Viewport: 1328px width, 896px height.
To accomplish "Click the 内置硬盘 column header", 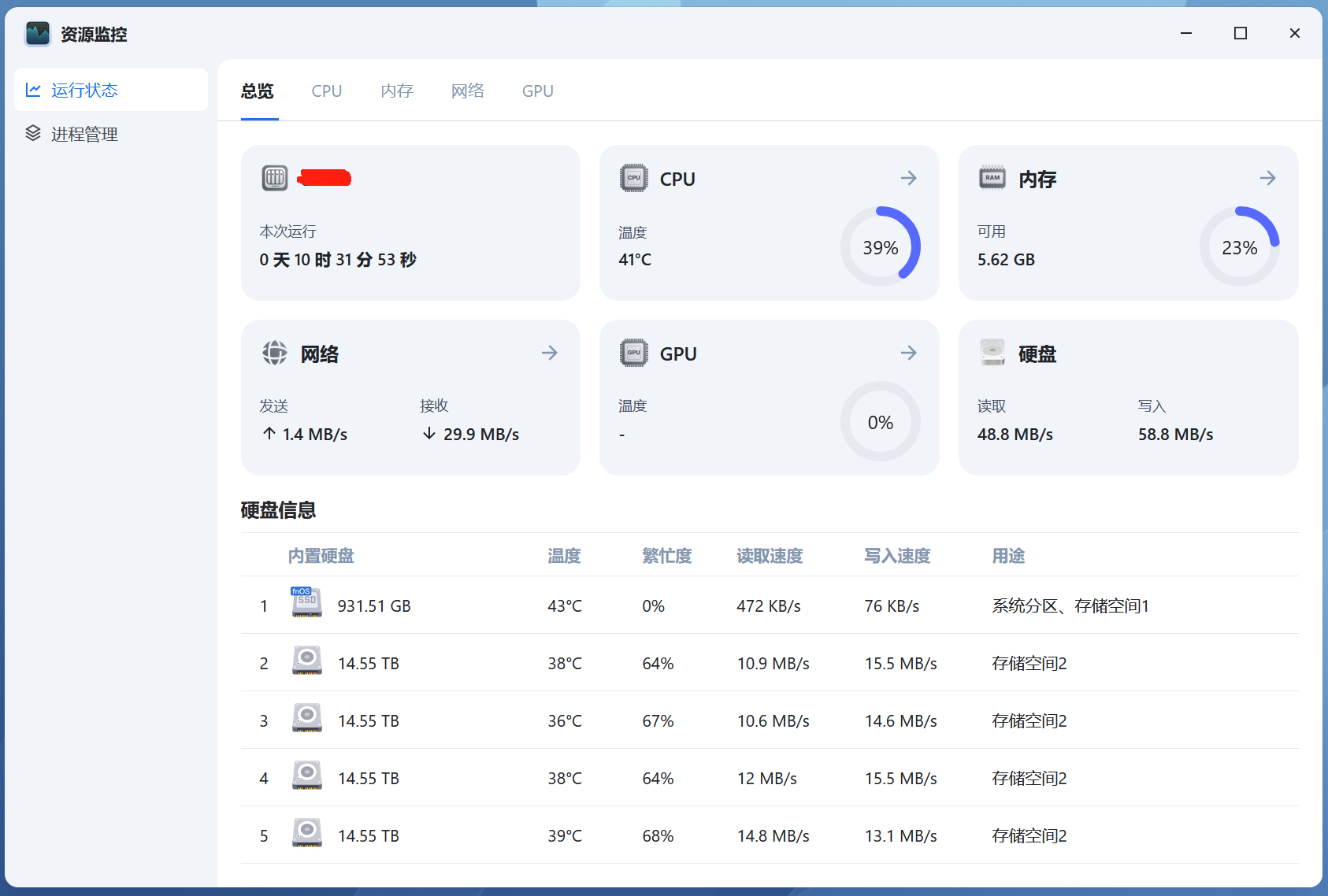I will pyautogui.click(x=321, y=556).
